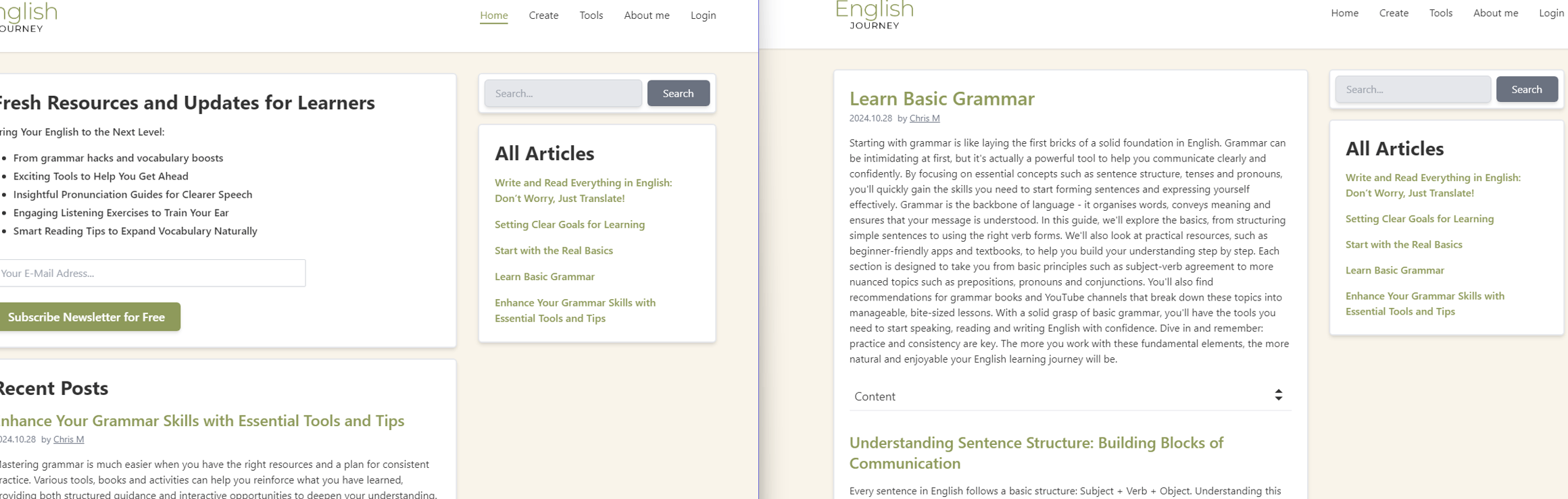1568x499 pixels.
Task: Open the Create menu on the homepage
Action: pos(543,16)
